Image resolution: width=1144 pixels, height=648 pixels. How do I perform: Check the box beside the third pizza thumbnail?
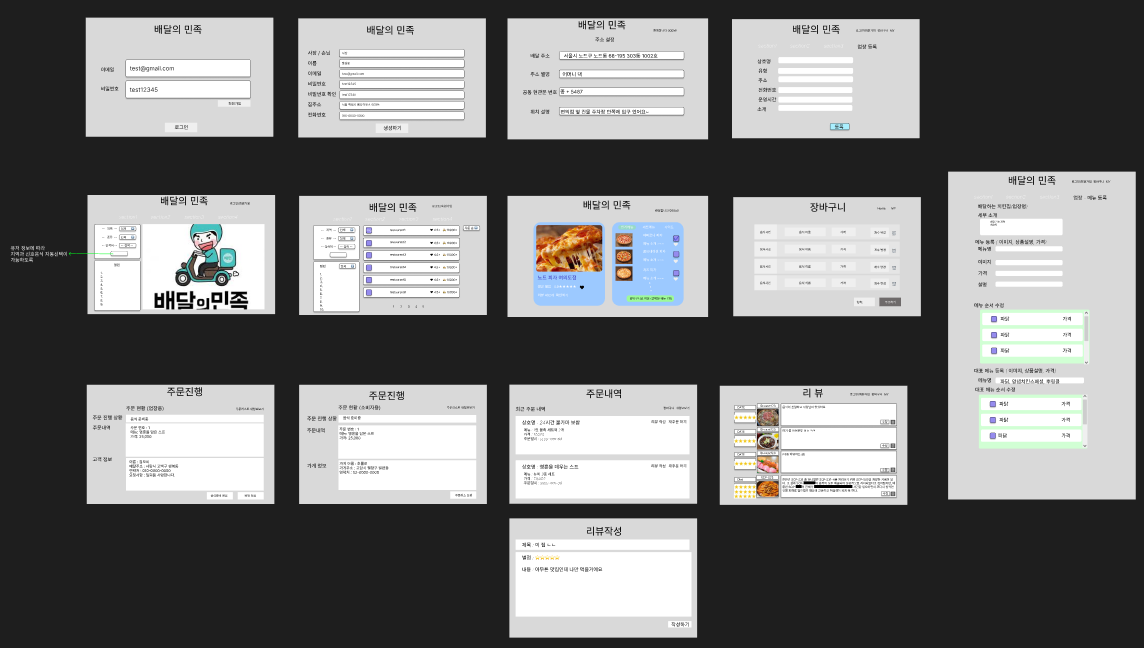(676, 274)
